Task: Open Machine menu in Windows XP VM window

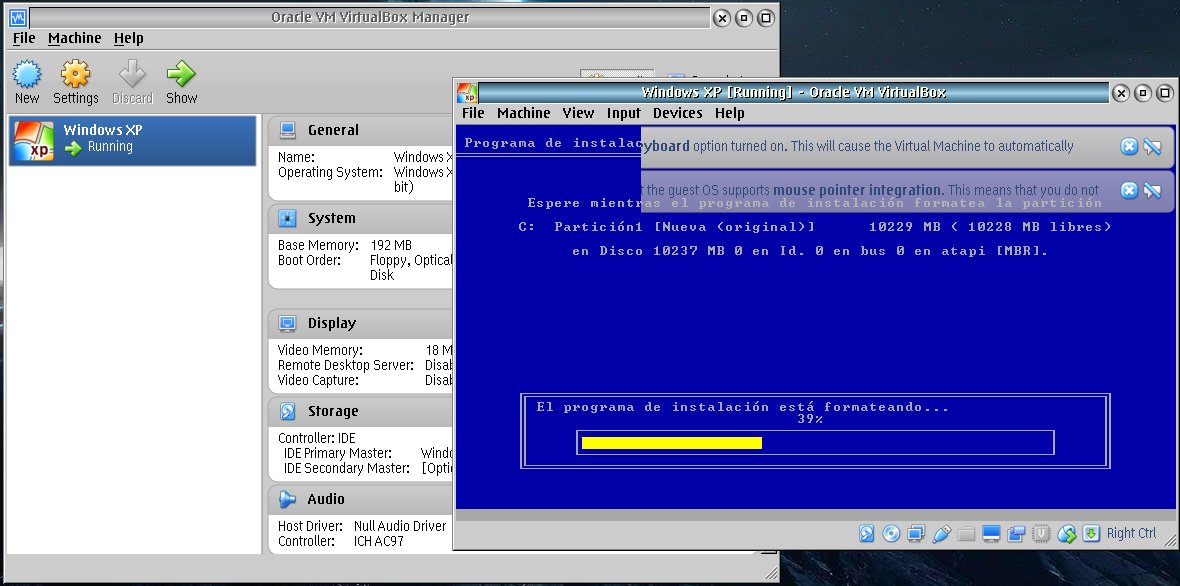Action: [524, 113]
